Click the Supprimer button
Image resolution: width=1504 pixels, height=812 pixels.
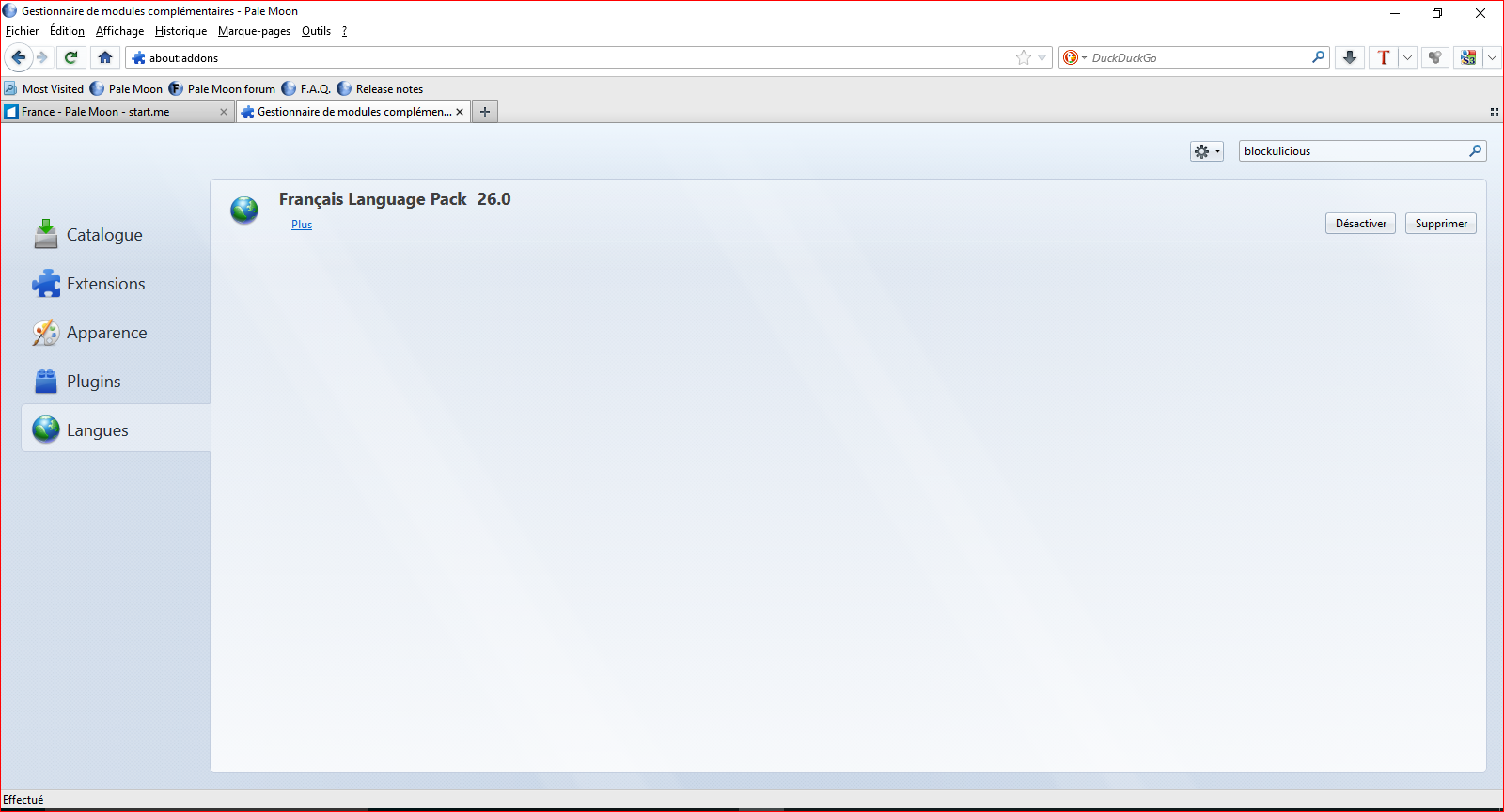pyautogui.click(x=1441, y=224)
